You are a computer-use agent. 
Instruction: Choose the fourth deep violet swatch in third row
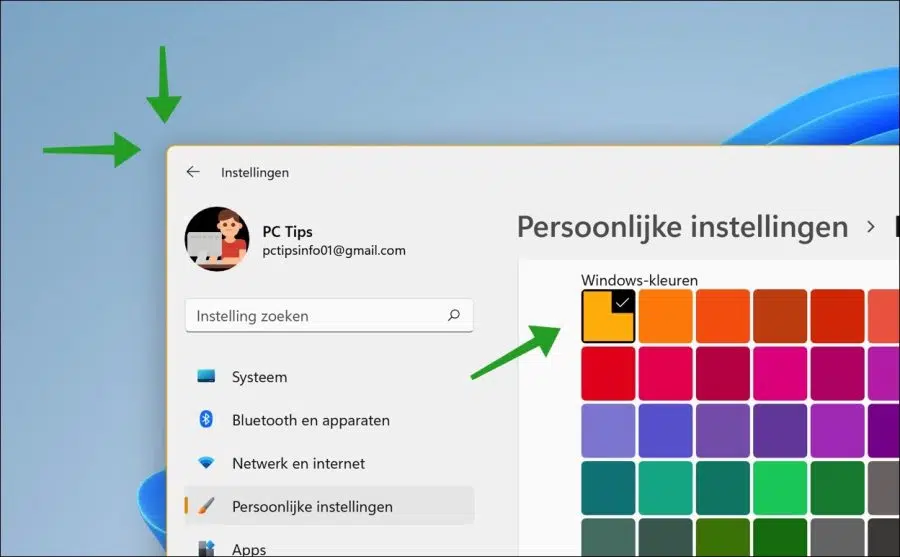click(x=780, y=431)
